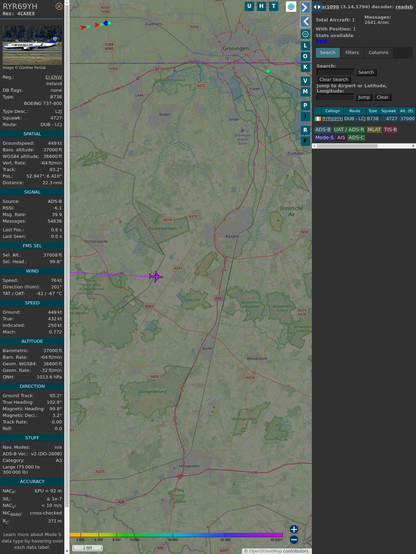Zoom out with the minus button

tap(294, 540)
